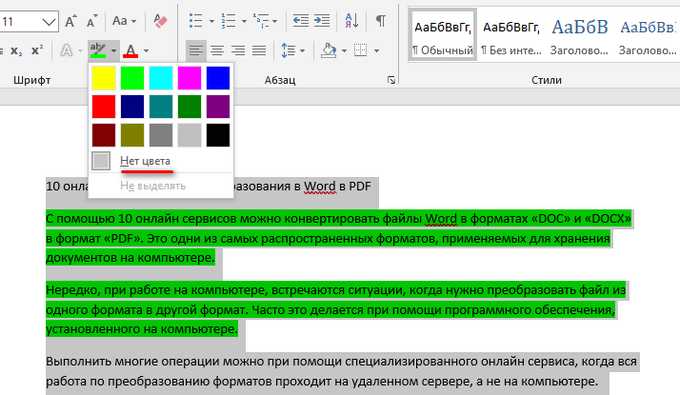Choose Нет цвета to remove highlighting

pyautogui.click(x=160, y=161)
